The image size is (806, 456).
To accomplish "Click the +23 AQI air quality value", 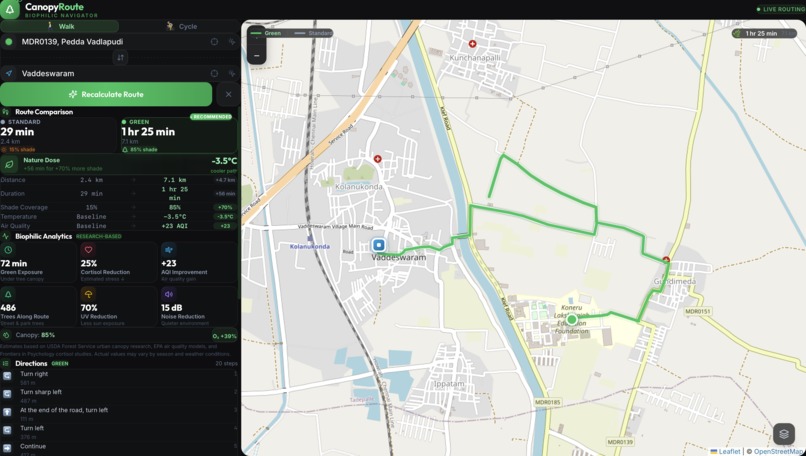I will pyautogui.click(x=174, y=226).
